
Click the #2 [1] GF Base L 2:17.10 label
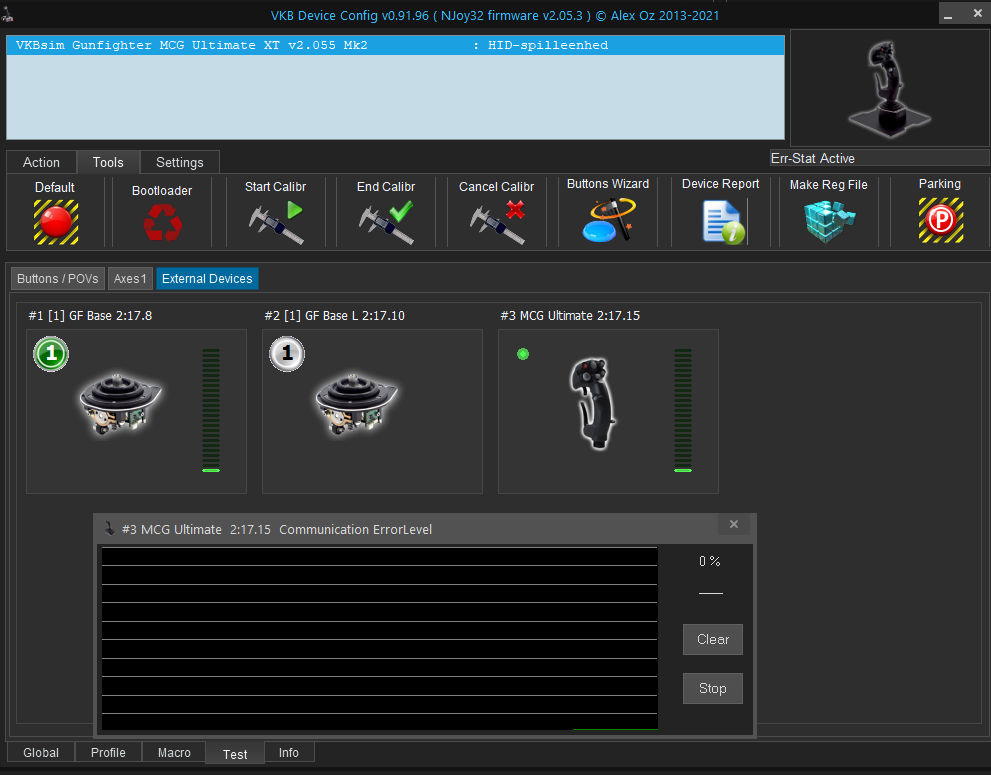(x=334, y=315)
